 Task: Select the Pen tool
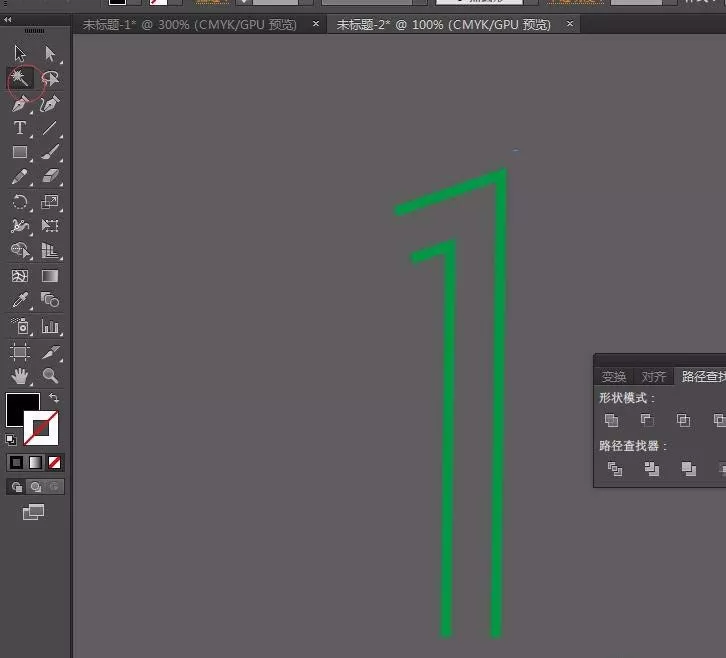coord(20,103)
